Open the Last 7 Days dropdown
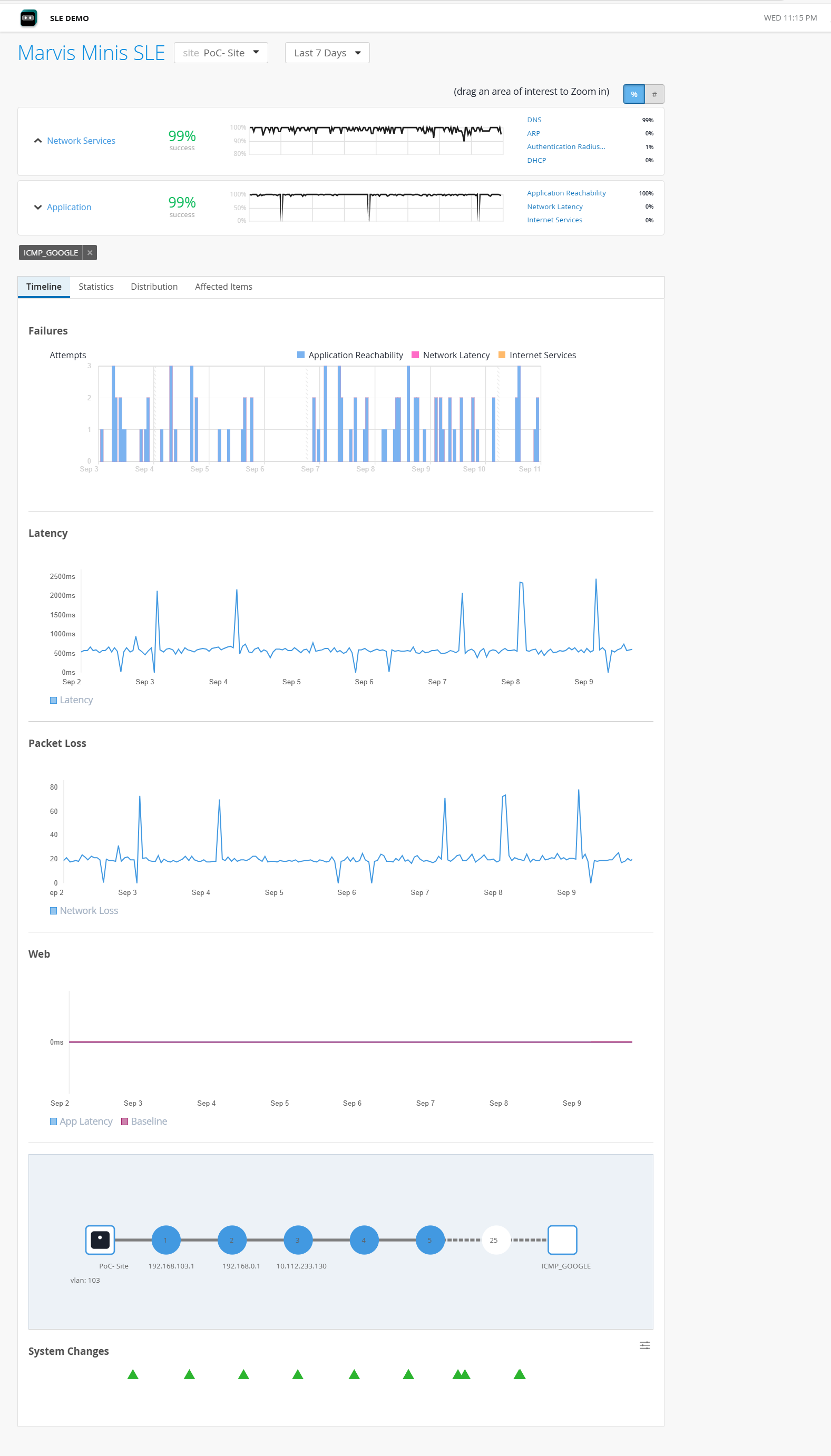 click(x=327, y=53)
